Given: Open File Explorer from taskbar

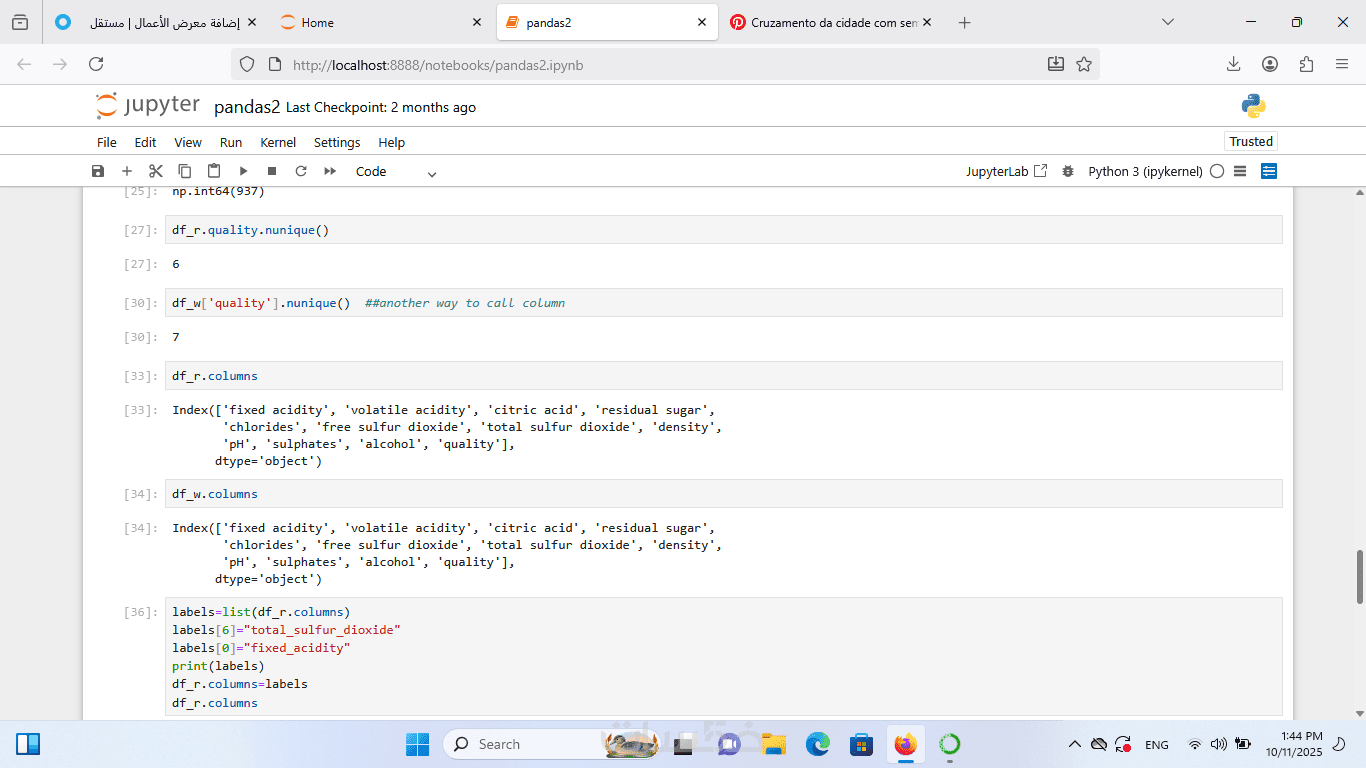Looking at the screenshot, I should point(774,744).
